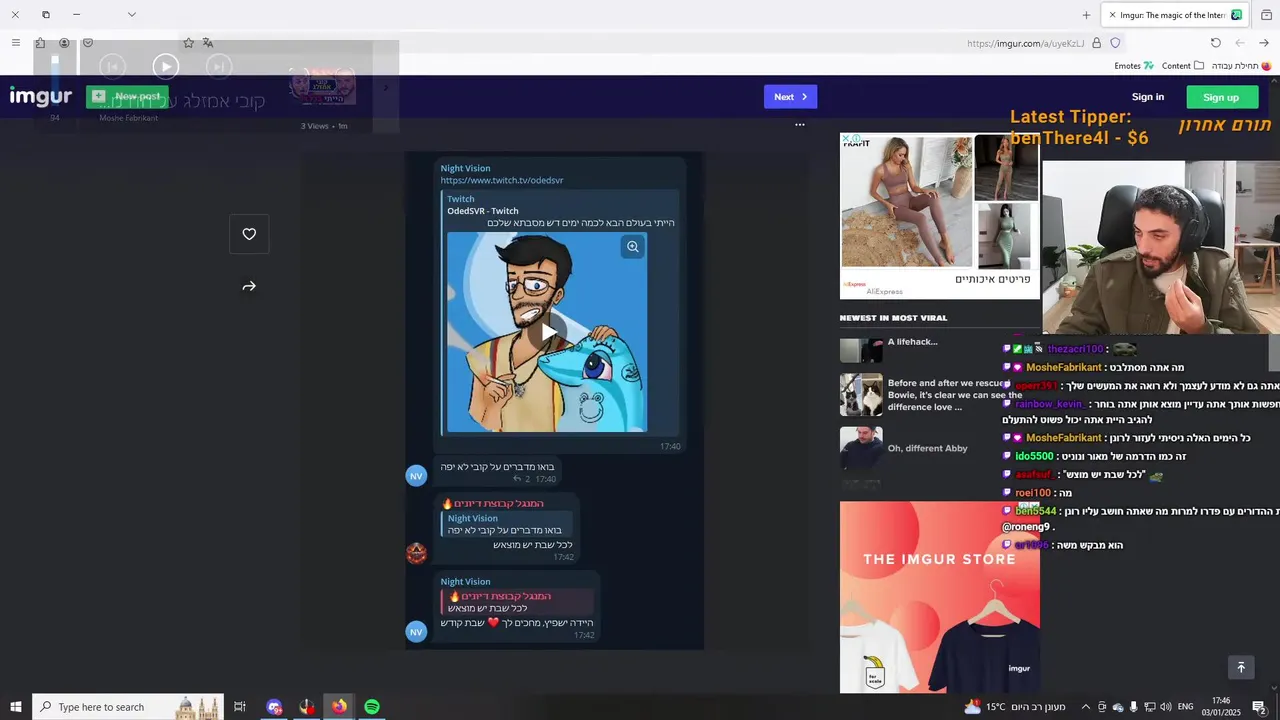
Task: Switch the ENG input language
Action: pos(1186,707)
